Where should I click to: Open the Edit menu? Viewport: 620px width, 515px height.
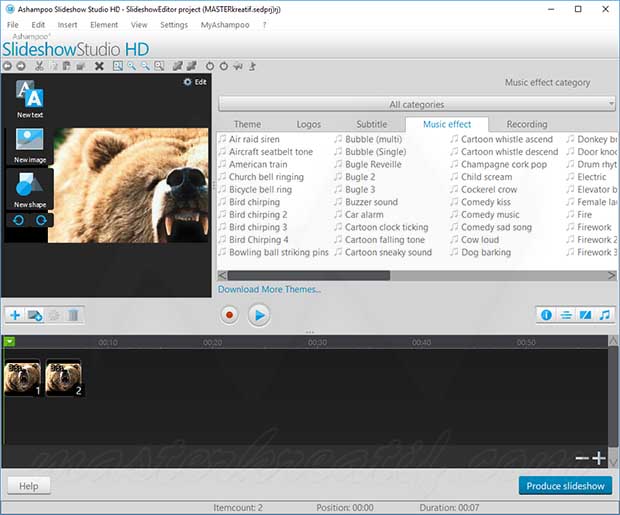coord(38,25)
